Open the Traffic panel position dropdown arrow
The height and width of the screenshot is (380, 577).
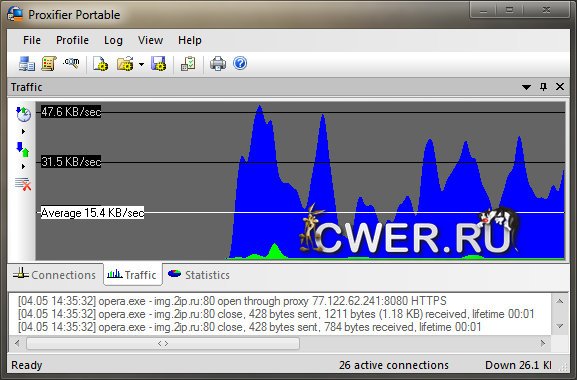click(527, 87)
